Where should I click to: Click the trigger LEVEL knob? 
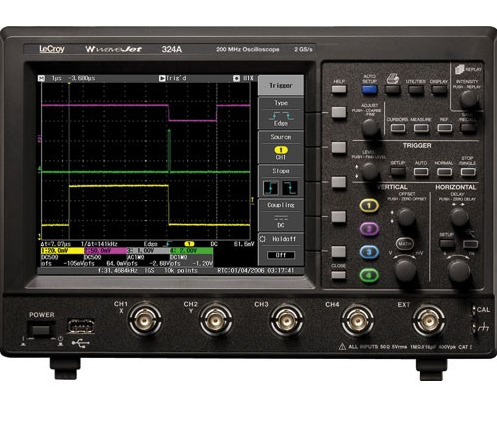point(370,171)
